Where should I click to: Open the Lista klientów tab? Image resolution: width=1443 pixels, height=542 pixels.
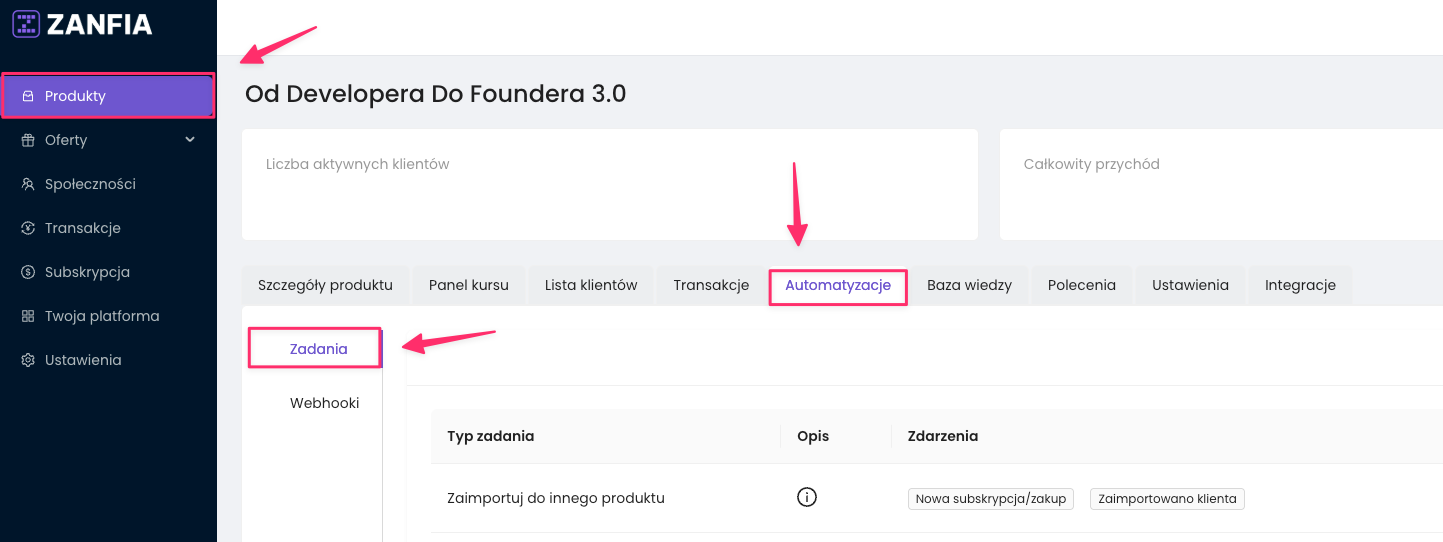coord(591,285)
